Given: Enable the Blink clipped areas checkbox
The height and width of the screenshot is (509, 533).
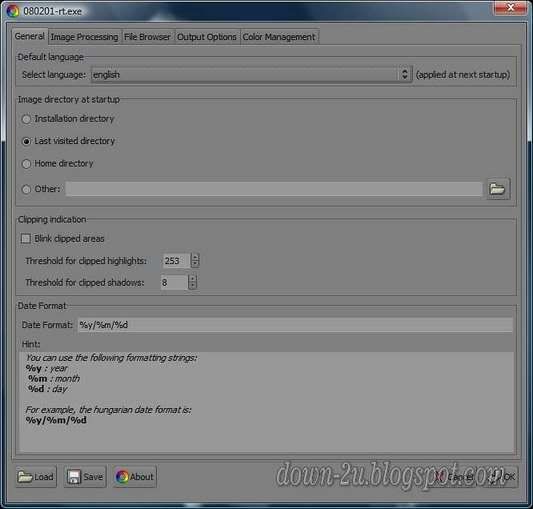Looking at the screenshot, I should [26, 239].
